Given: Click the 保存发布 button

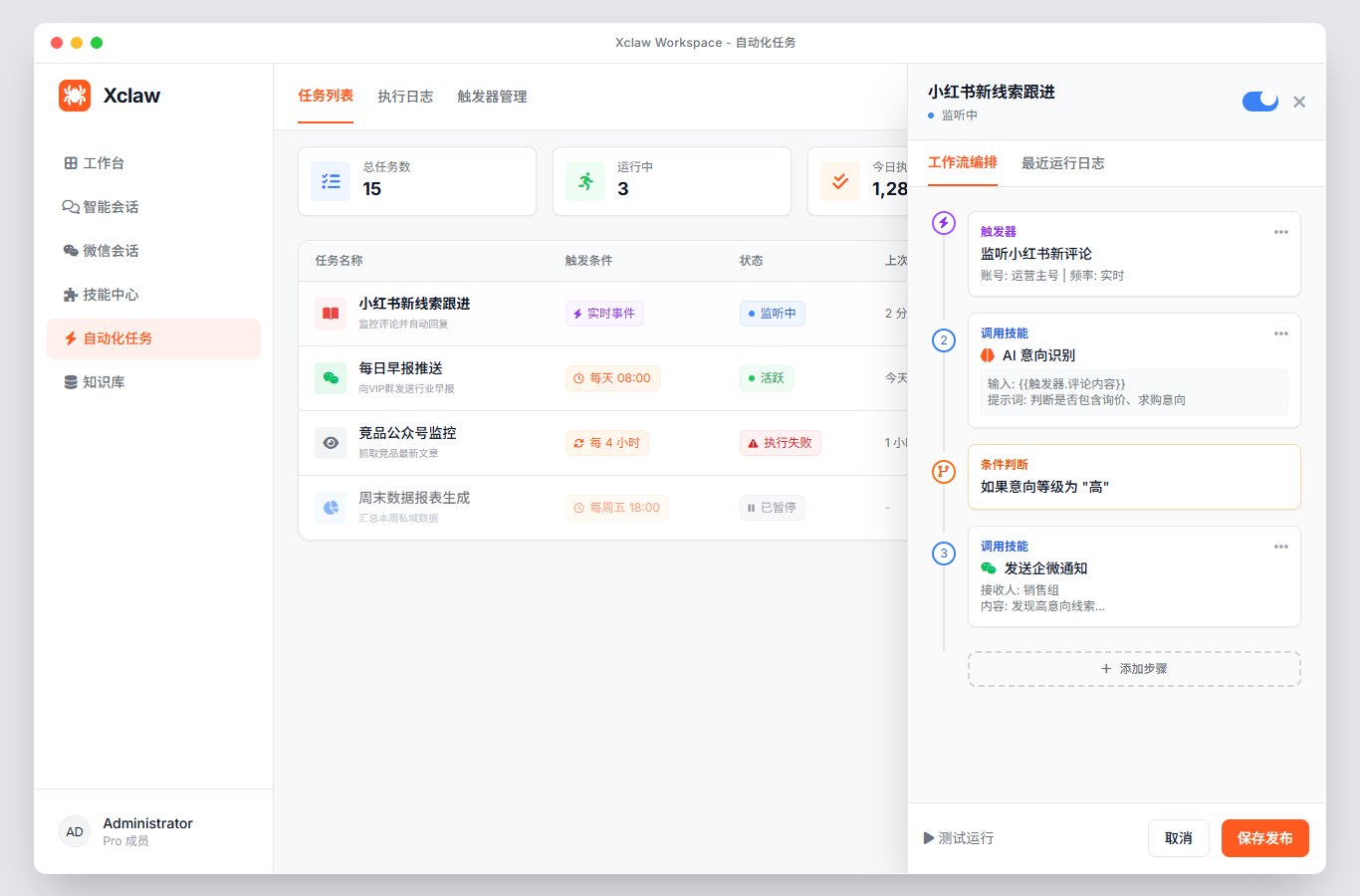Looking at the screenshot, I should pos(1264,837).
